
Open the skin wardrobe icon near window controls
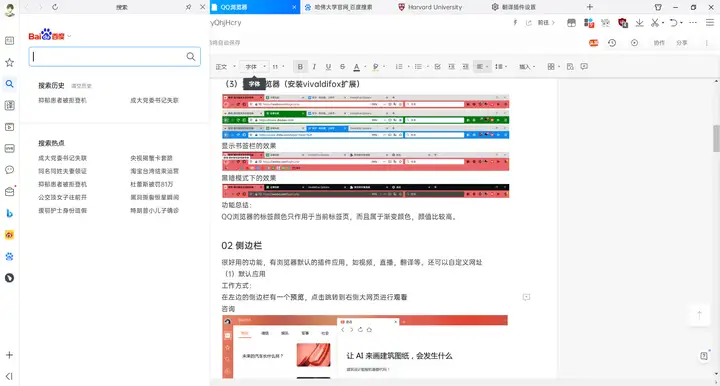(658, 7)
